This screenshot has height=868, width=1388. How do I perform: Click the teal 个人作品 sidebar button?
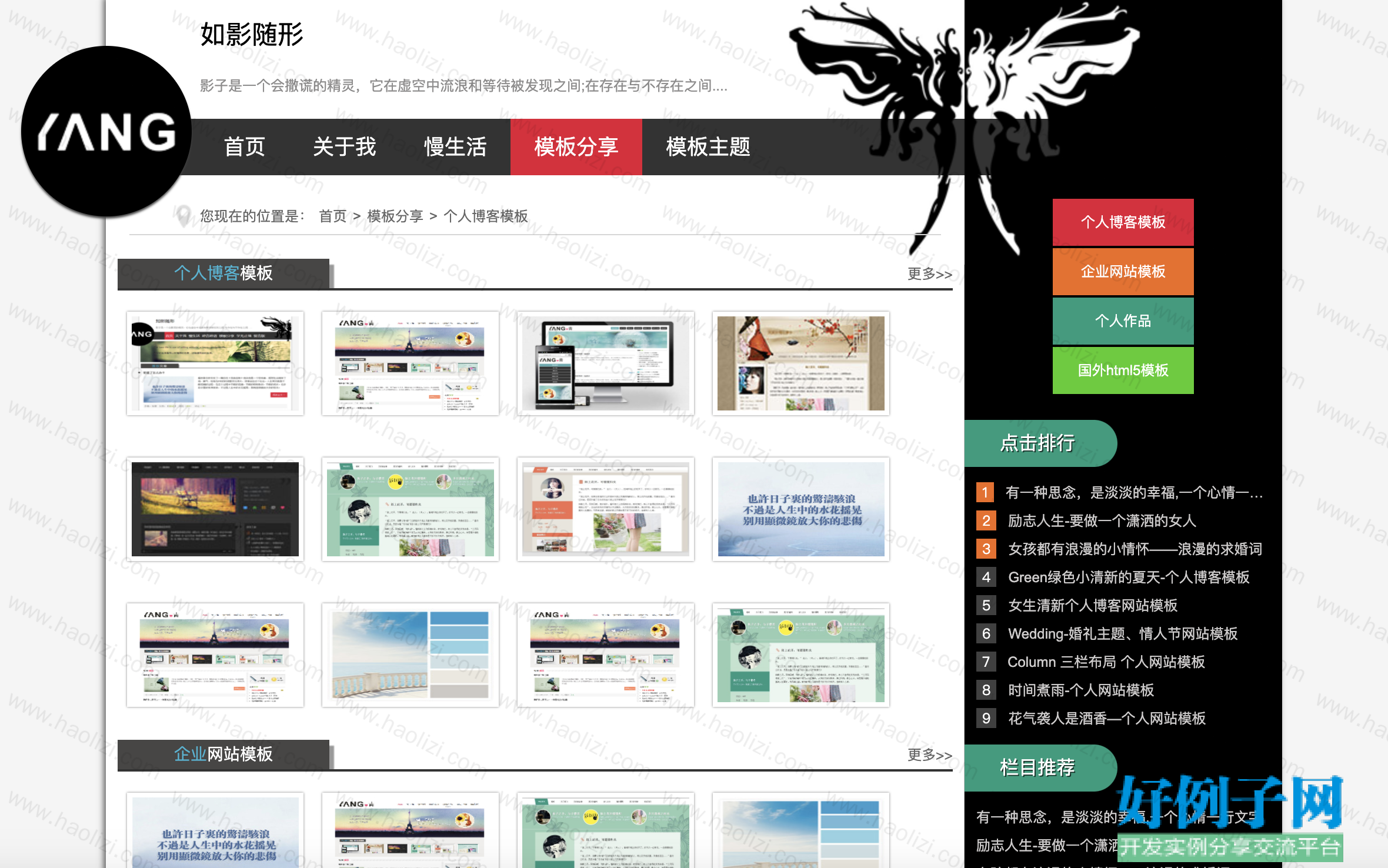(1123, 321)
